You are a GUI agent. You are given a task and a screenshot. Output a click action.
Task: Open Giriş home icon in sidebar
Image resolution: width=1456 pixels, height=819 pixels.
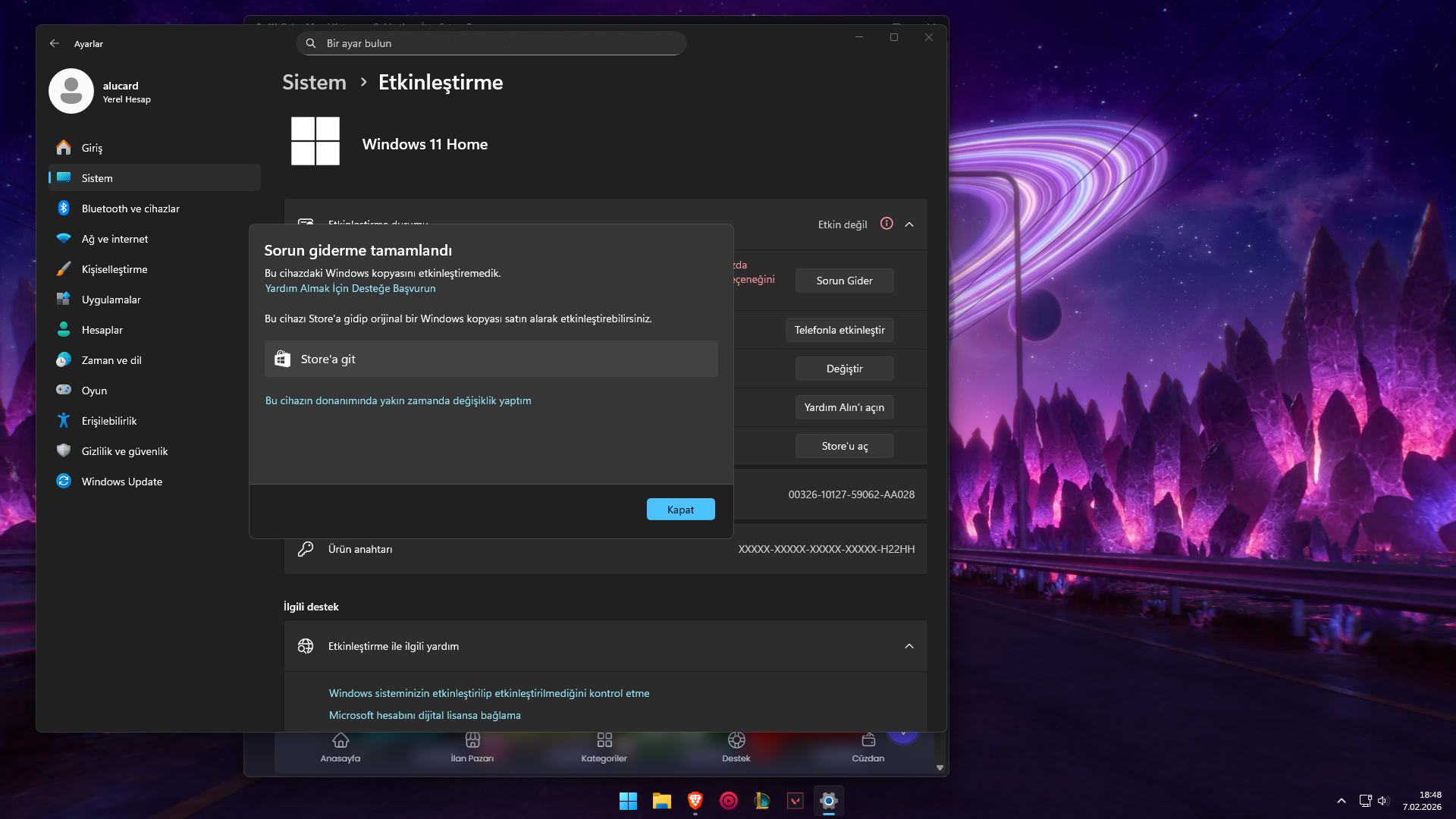pyautogui.click(x=64, y=147)
